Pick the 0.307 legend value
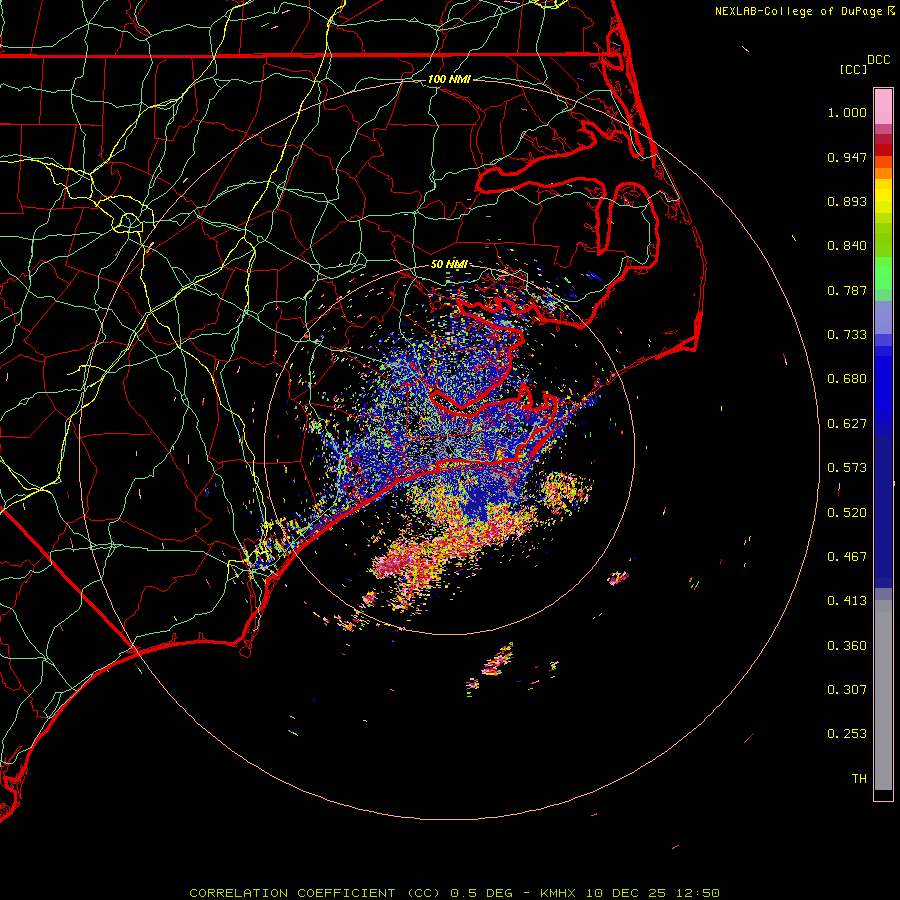Viewport: 900px width, 900px height. click(x=847, y=690)
